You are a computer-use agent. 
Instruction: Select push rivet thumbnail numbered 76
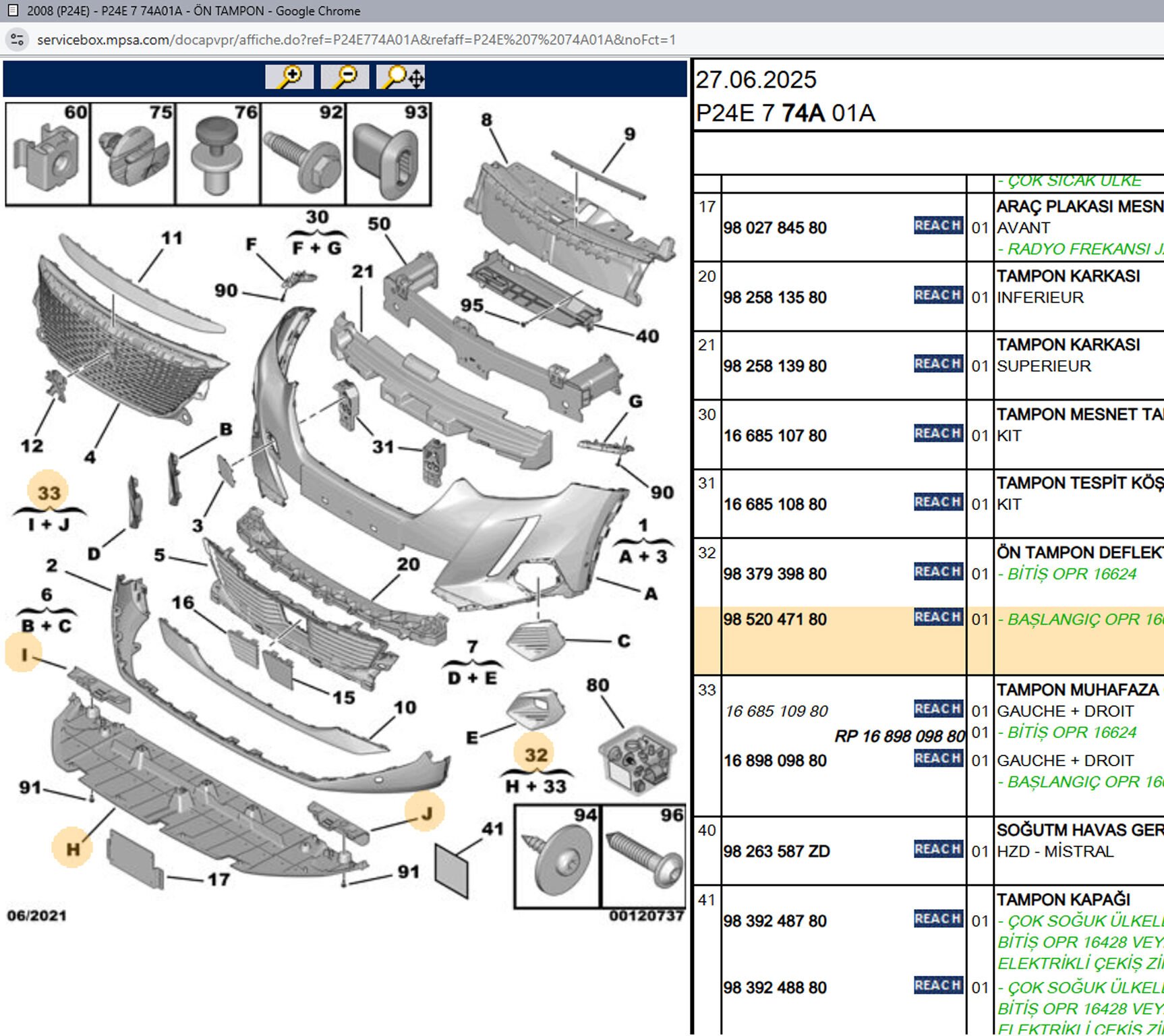tap(218, 154)
